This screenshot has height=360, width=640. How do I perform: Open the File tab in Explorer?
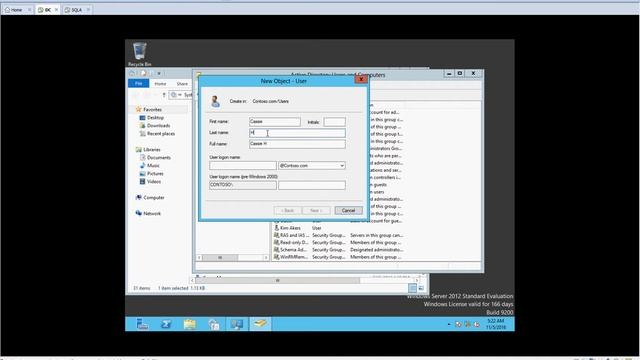point(138,83)
